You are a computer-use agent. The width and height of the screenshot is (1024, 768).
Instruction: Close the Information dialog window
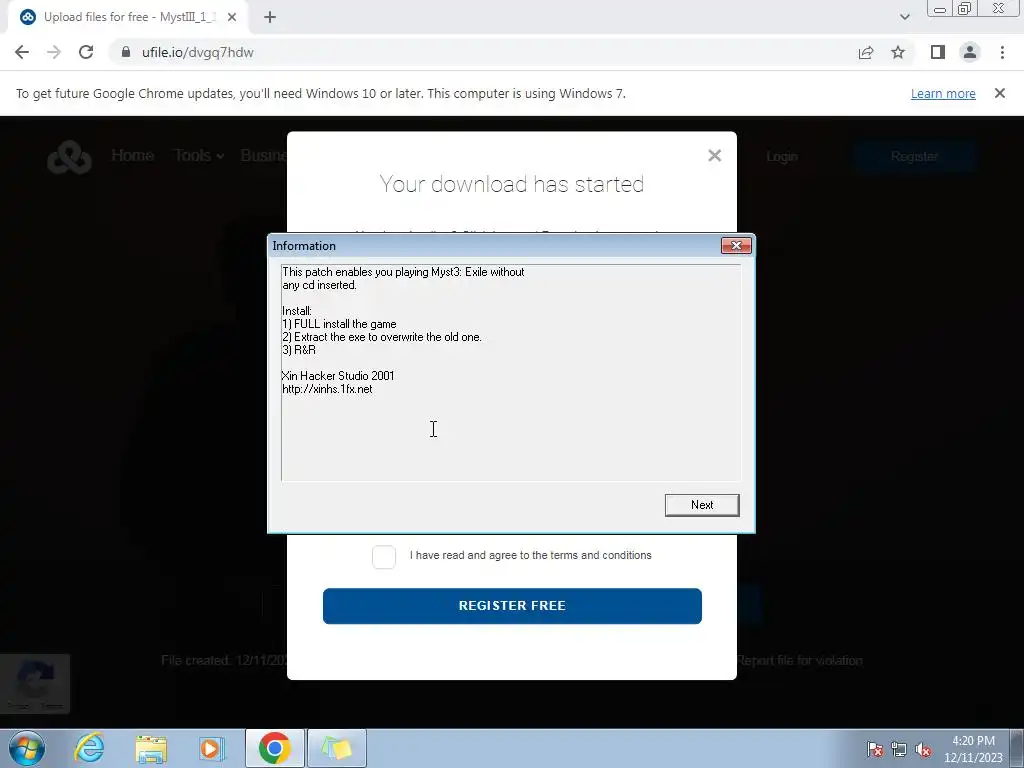(736, 246)
